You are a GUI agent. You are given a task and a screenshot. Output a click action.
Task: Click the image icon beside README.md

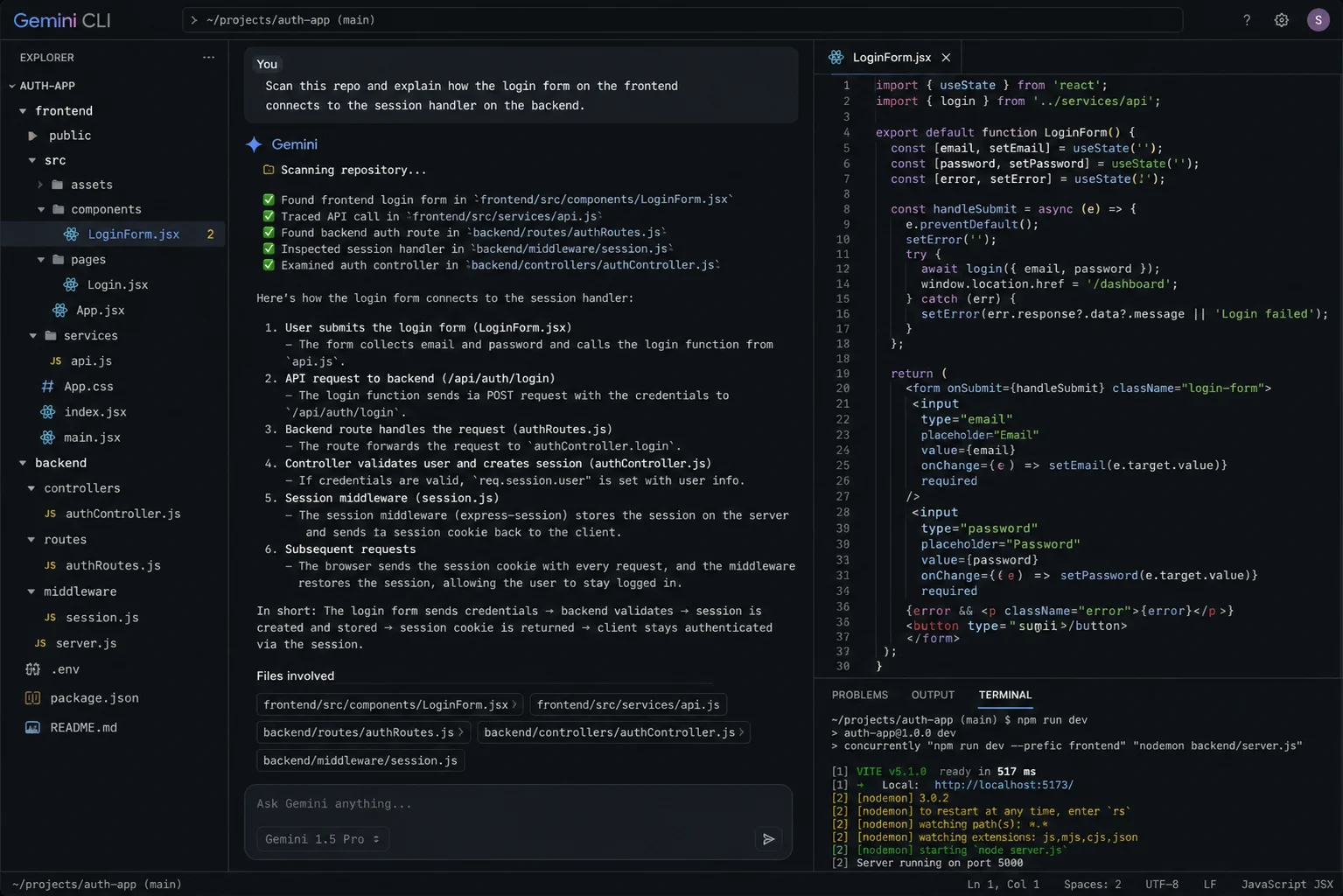pyautogui.click(x=32, y=728)
